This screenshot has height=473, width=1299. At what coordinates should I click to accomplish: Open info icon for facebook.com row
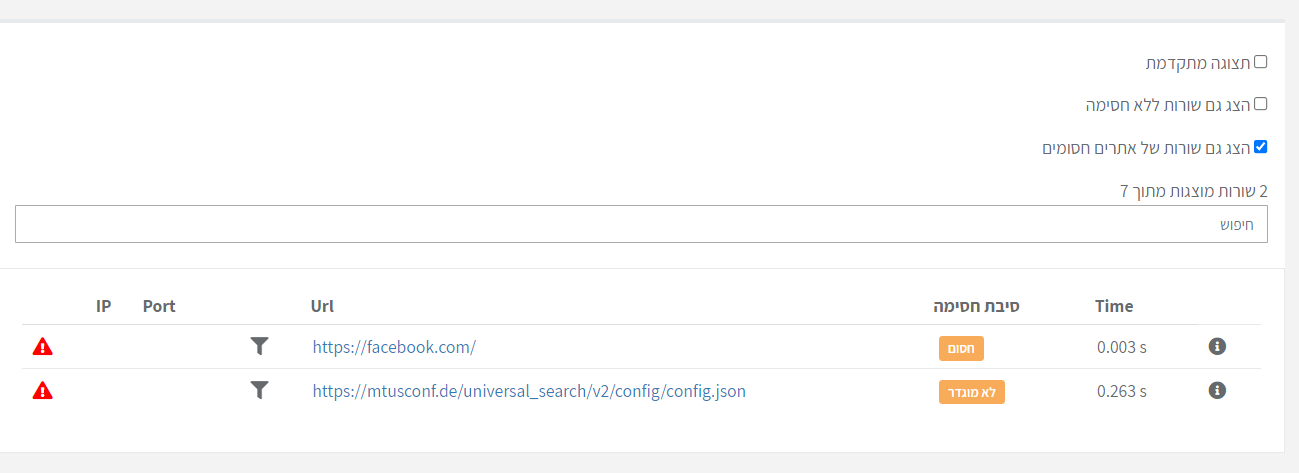point(1217,347)
